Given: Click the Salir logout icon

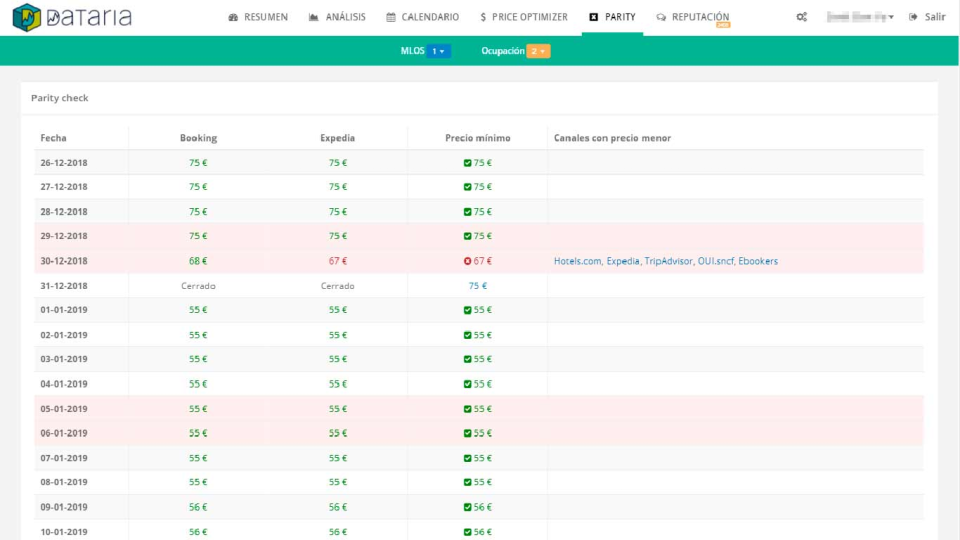Looking at the screenshot, I should [x=913, y=17].
